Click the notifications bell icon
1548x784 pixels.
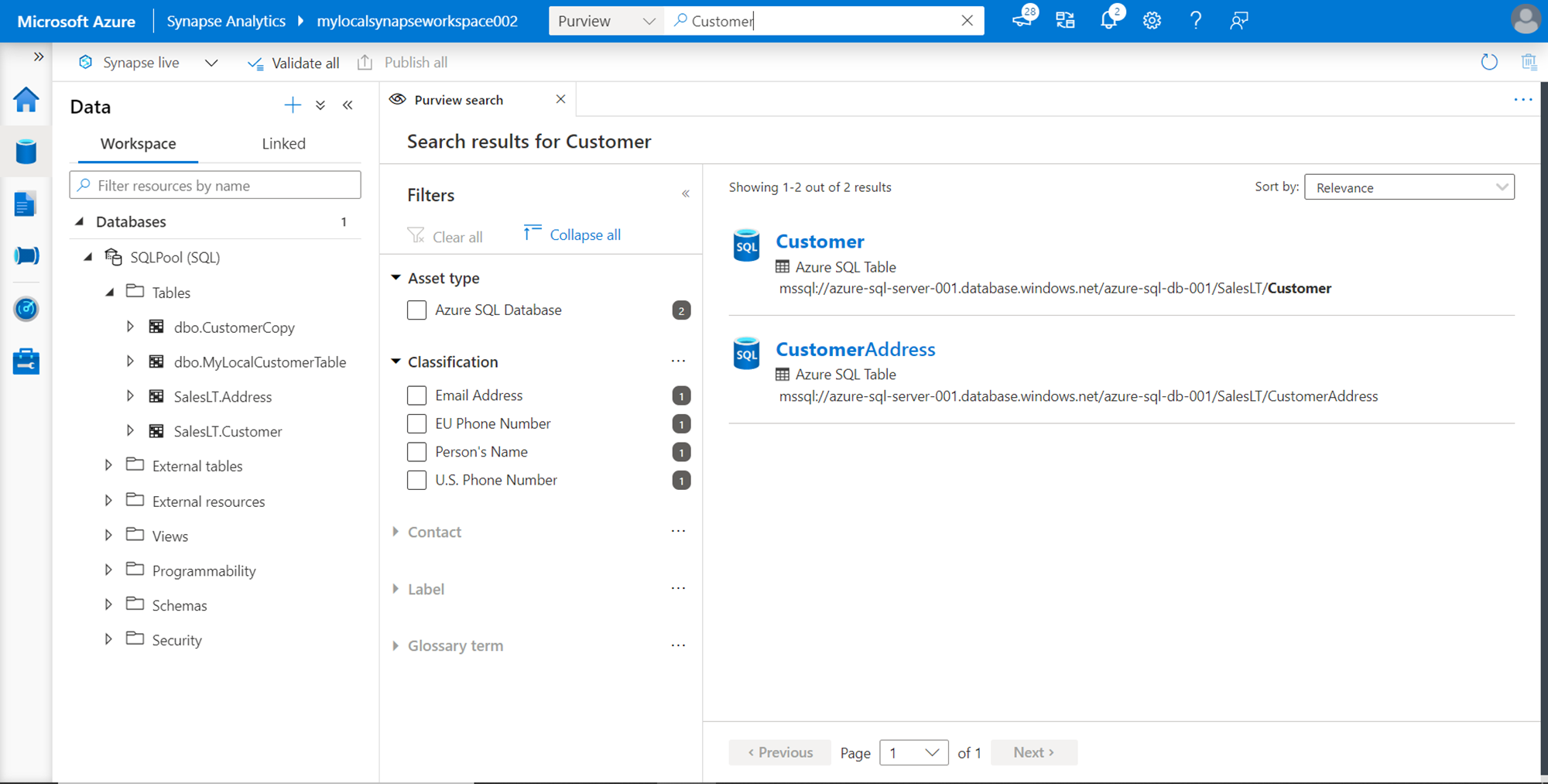click(1108, 21)
